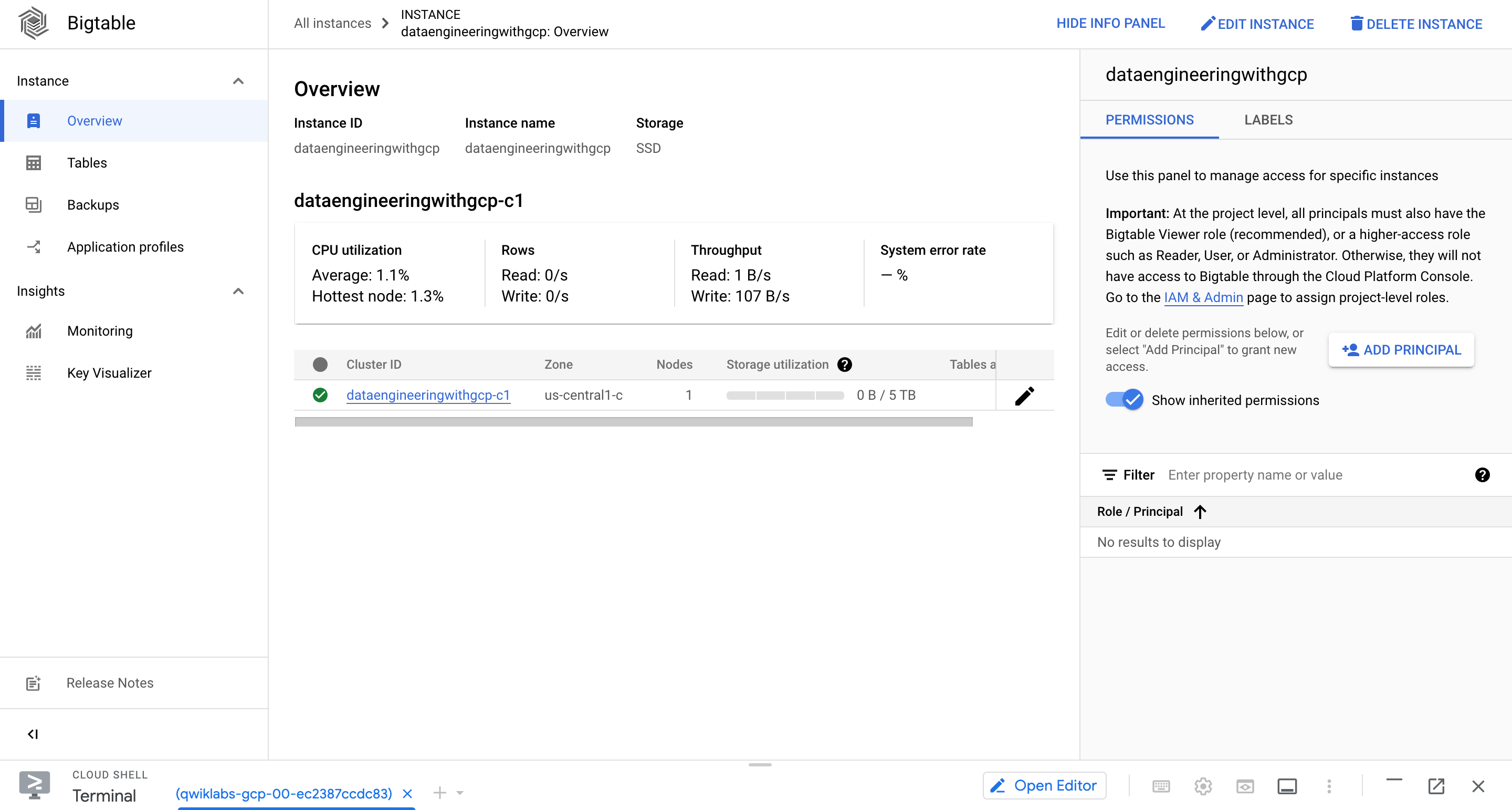Toggle Cloud Shell session layout icon
The width and height of the screenshot is (1512, 810).
[x=1287, y=786]
